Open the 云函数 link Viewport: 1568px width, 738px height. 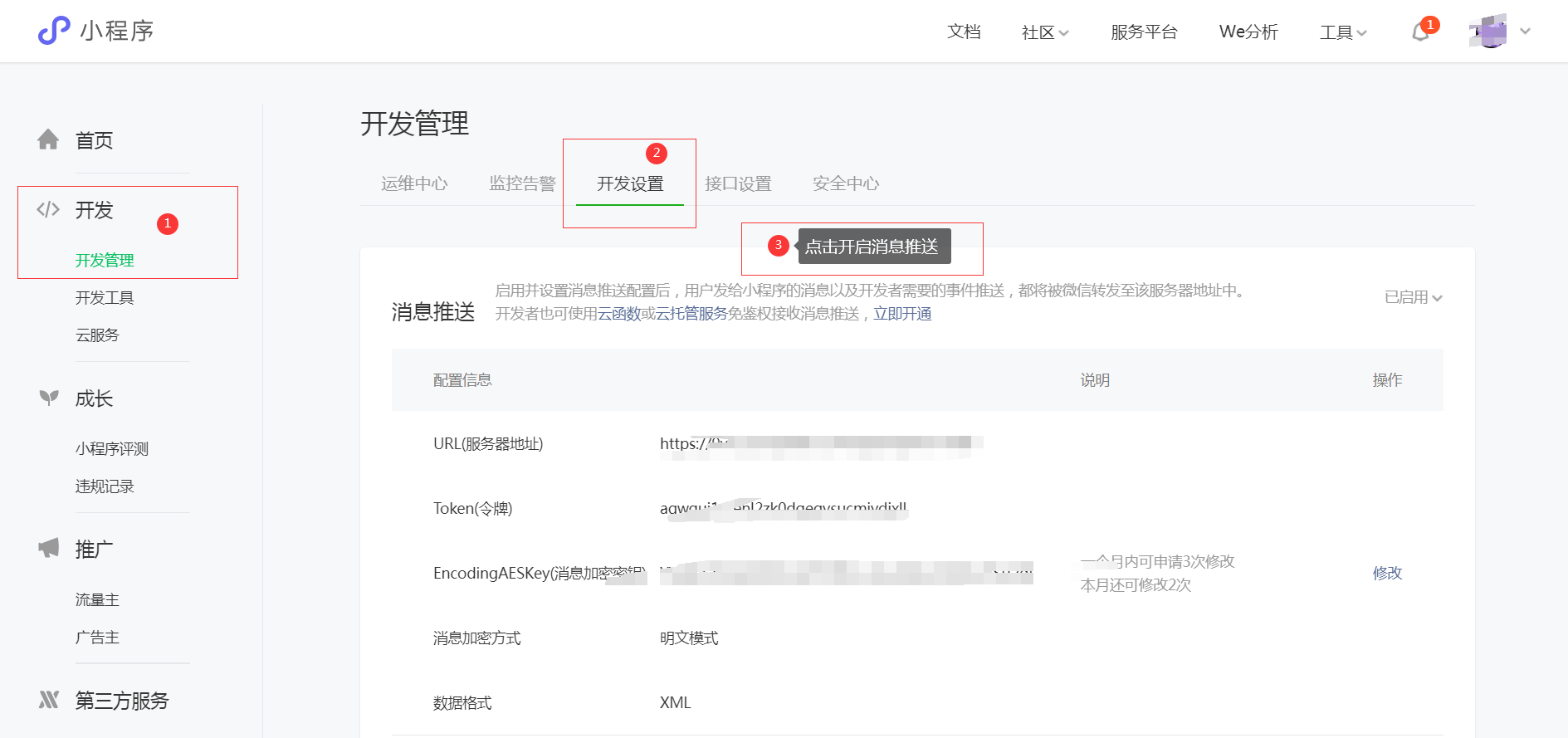coord(619,314)
